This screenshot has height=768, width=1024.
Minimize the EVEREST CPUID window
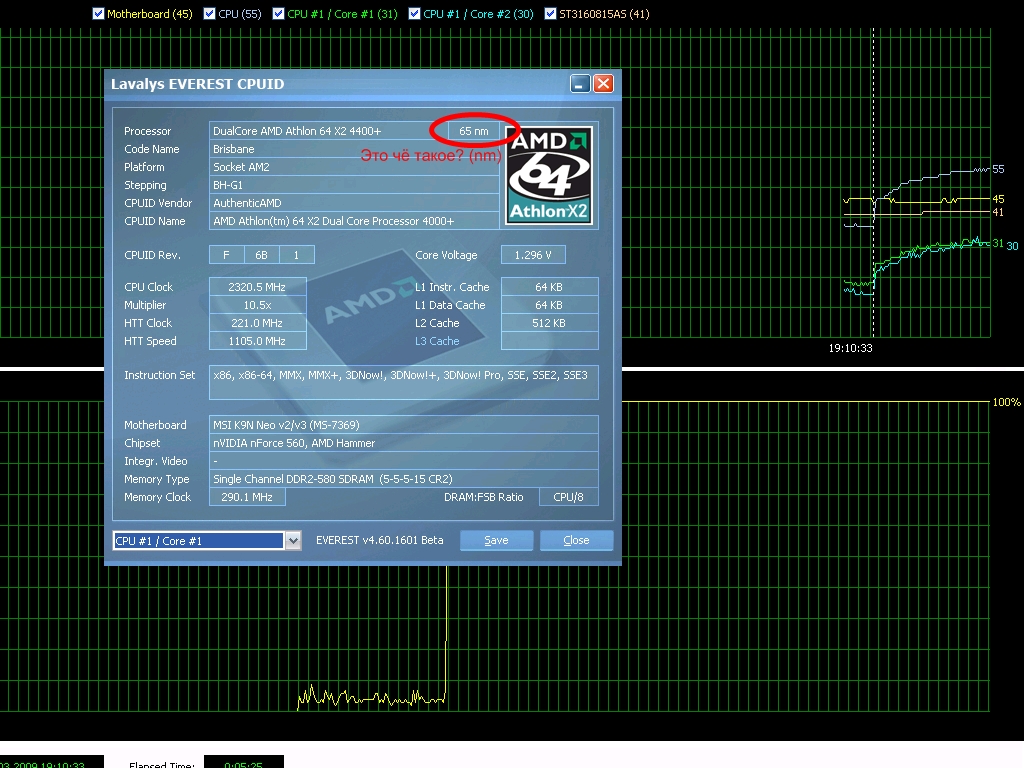pos(580,84)
